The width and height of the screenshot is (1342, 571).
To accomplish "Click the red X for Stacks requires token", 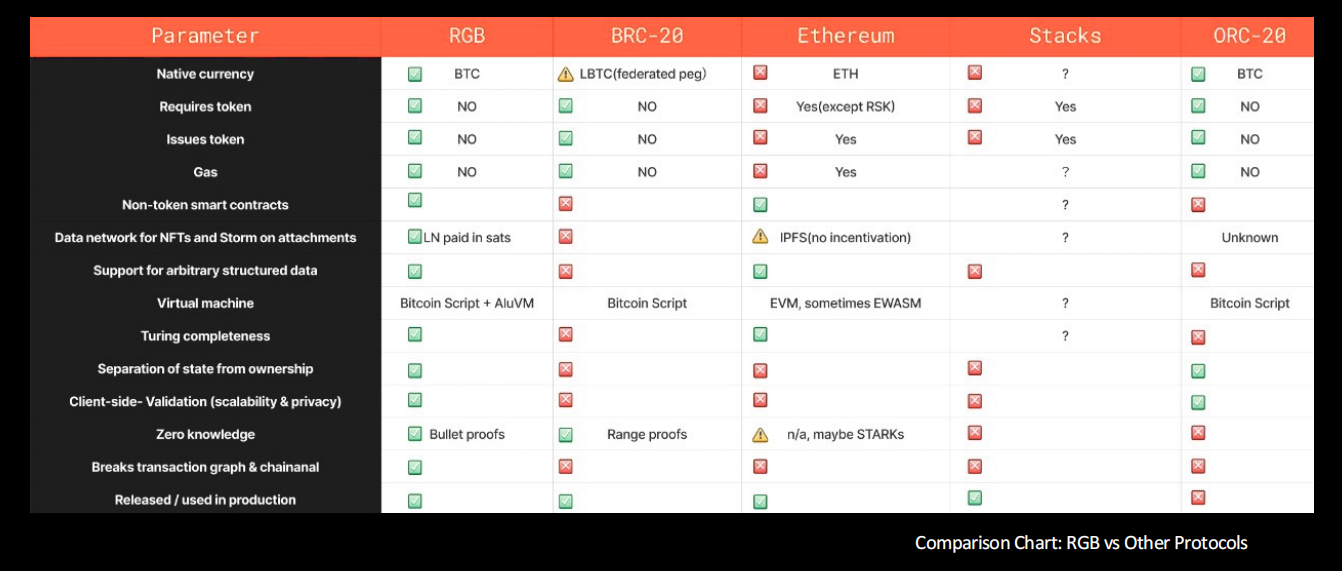I will pos(975,105).
